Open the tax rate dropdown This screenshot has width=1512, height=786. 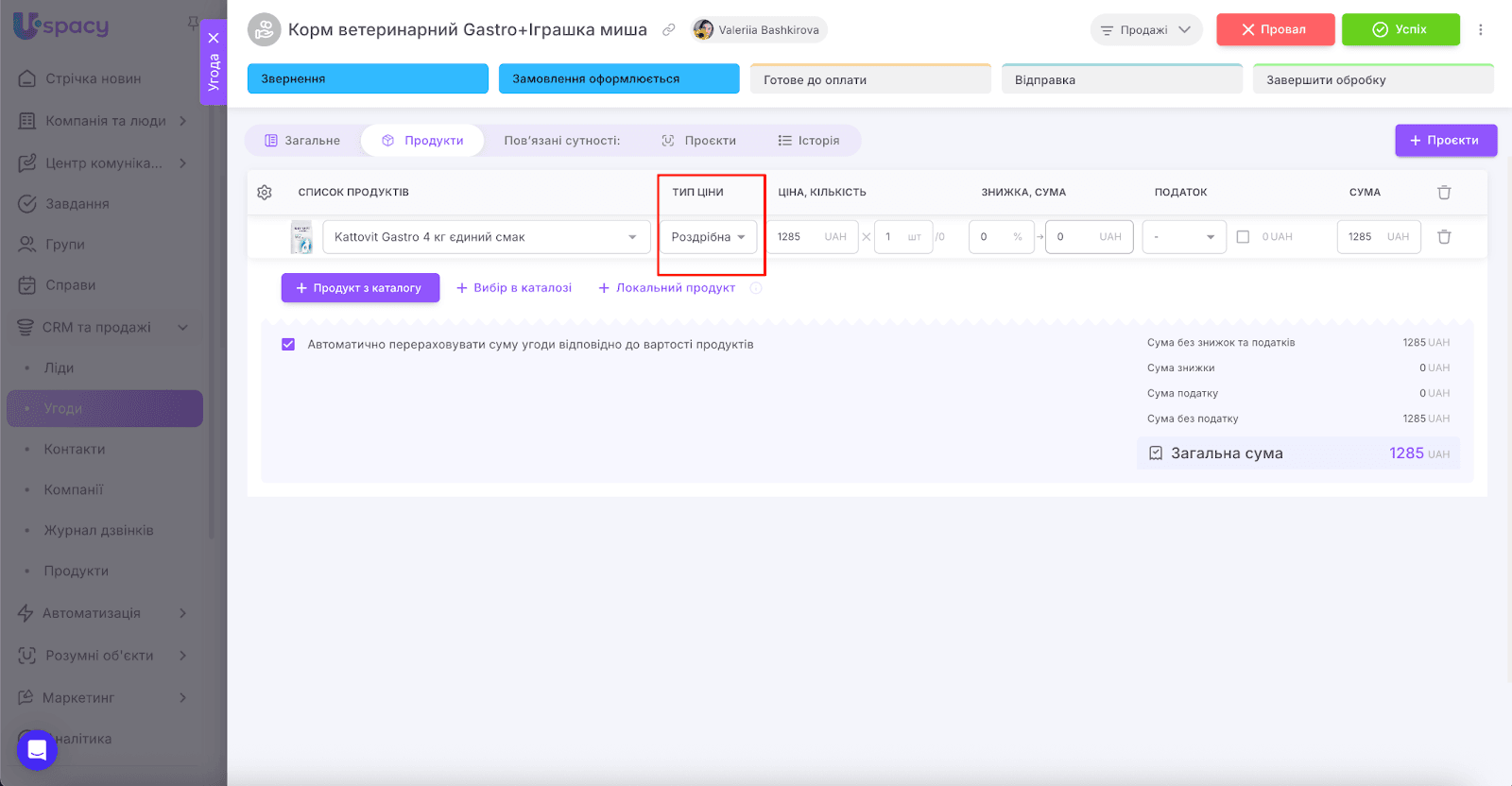coord(1183,237)
